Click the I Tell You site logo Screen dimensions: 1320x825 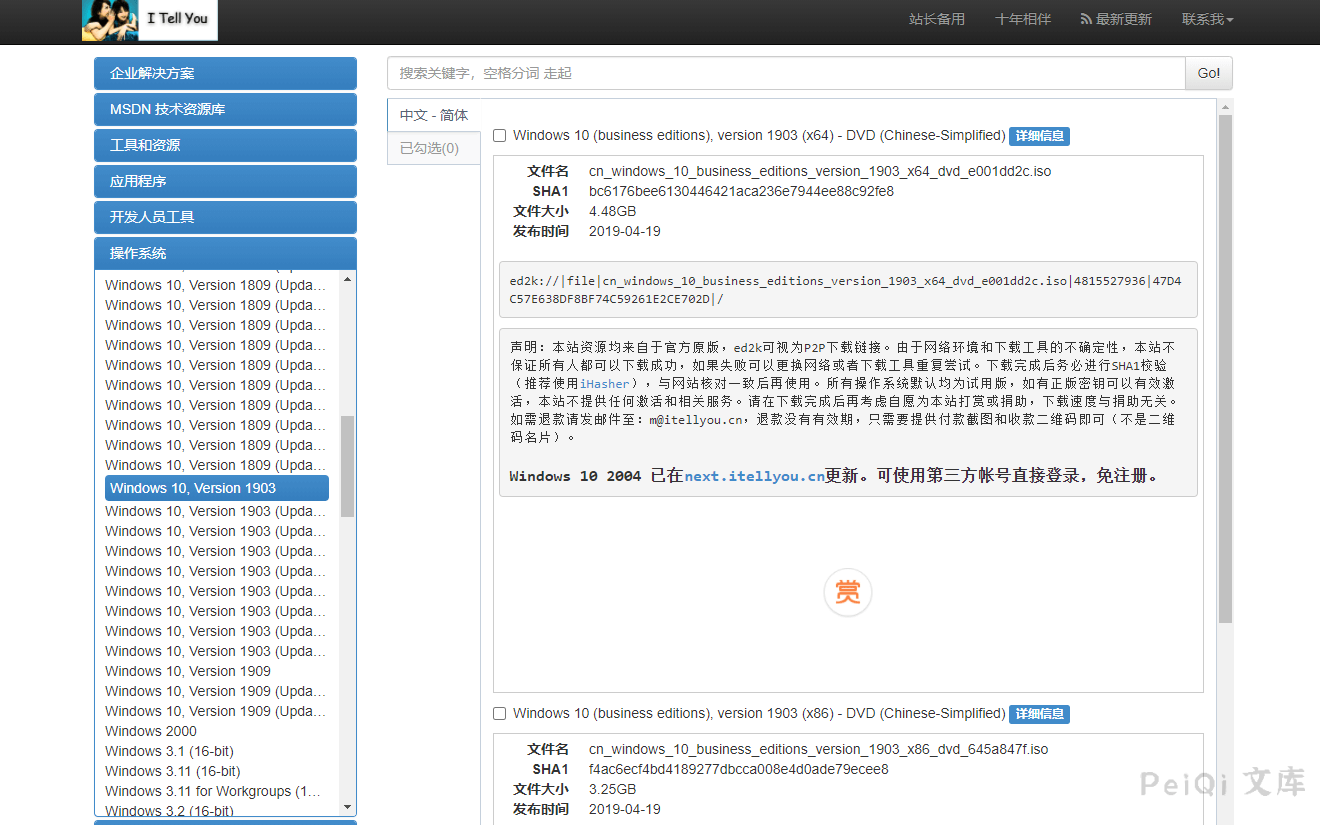148,20
